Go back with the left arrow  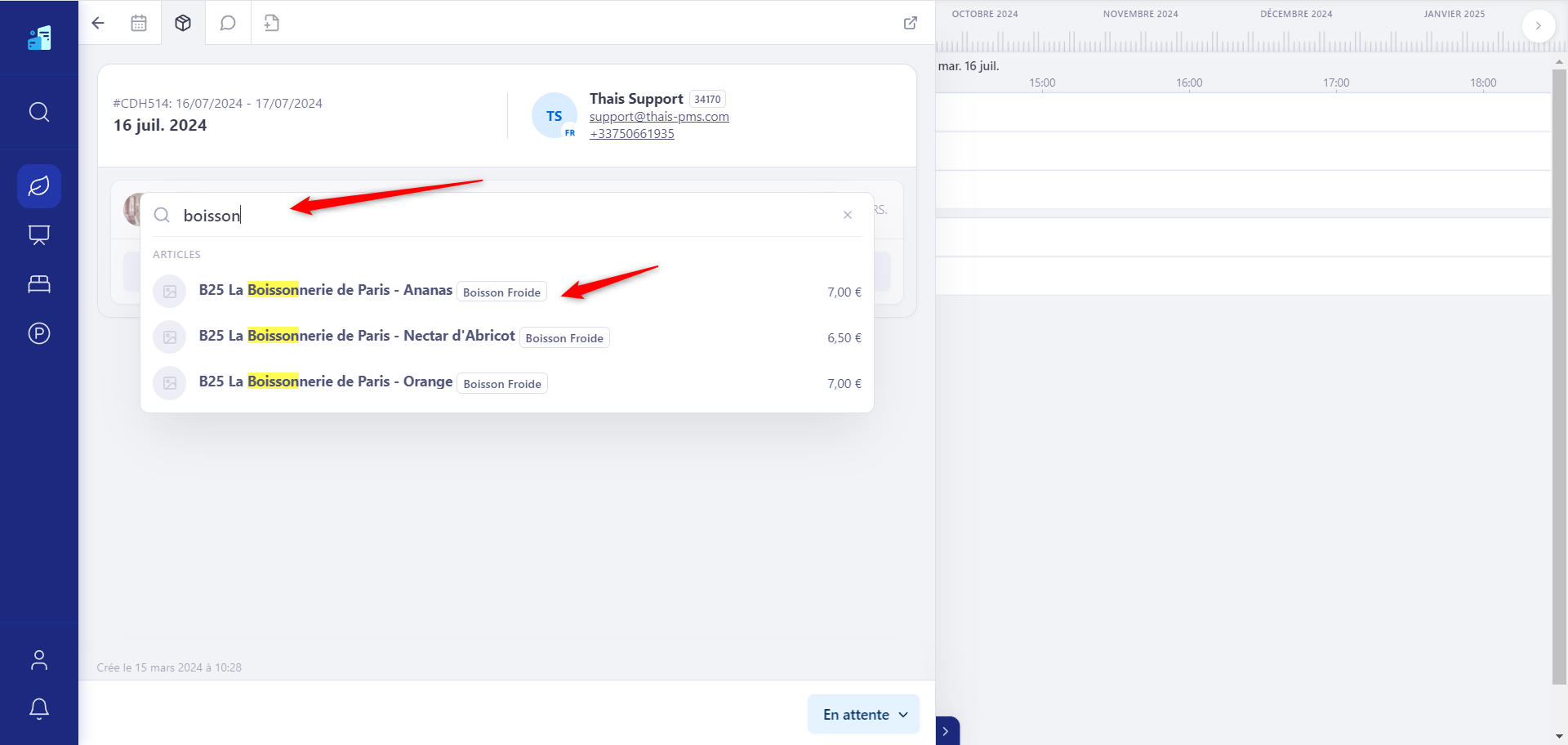coord(98,23)
